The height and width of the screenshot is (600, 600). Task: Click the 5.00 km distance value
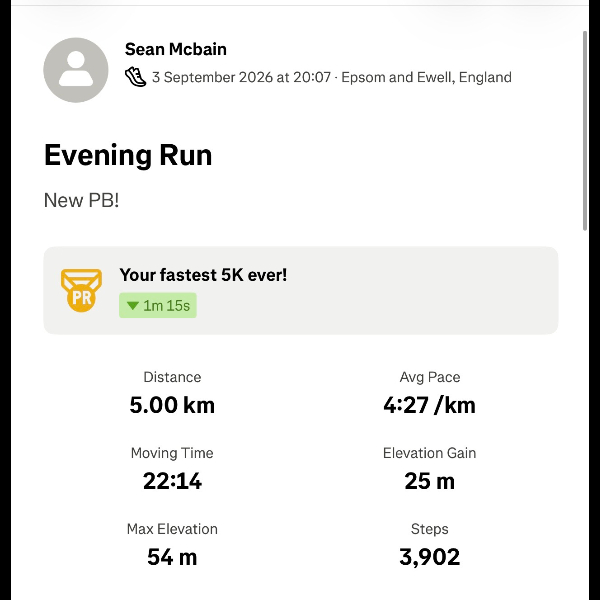172,405
